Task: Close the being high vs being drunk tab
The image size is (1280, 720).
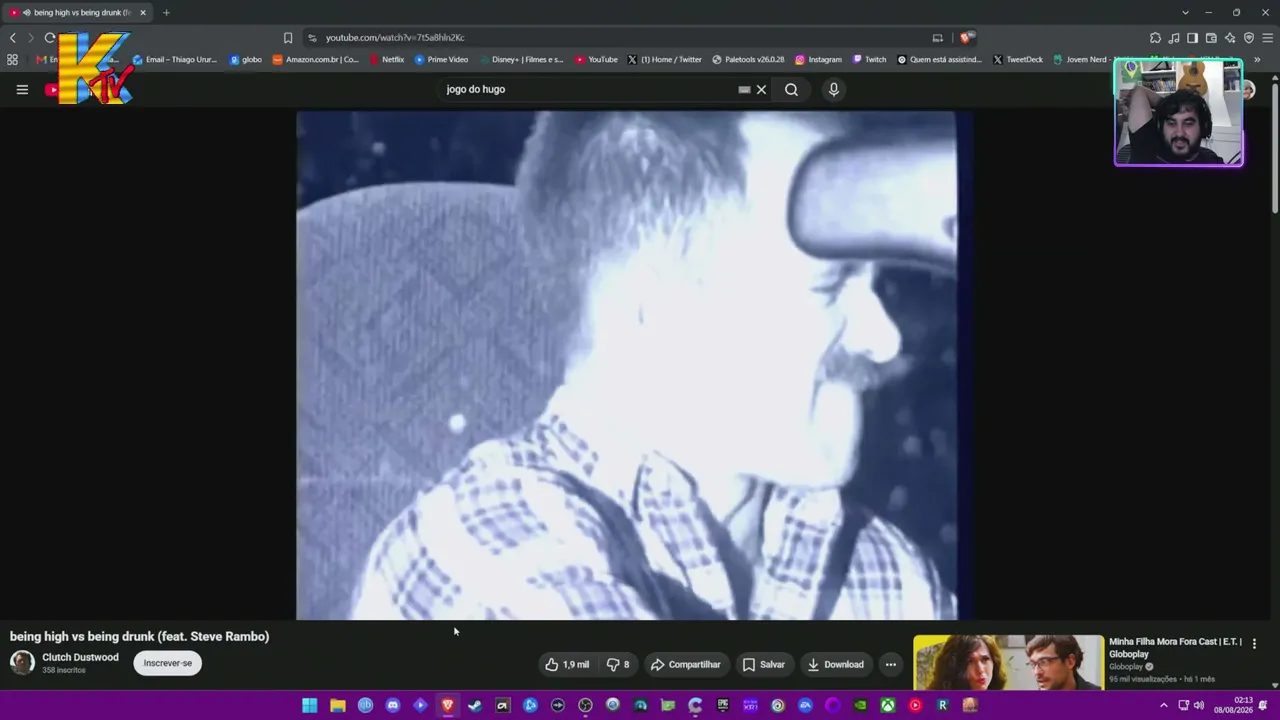Action: (x=143, y=13)
